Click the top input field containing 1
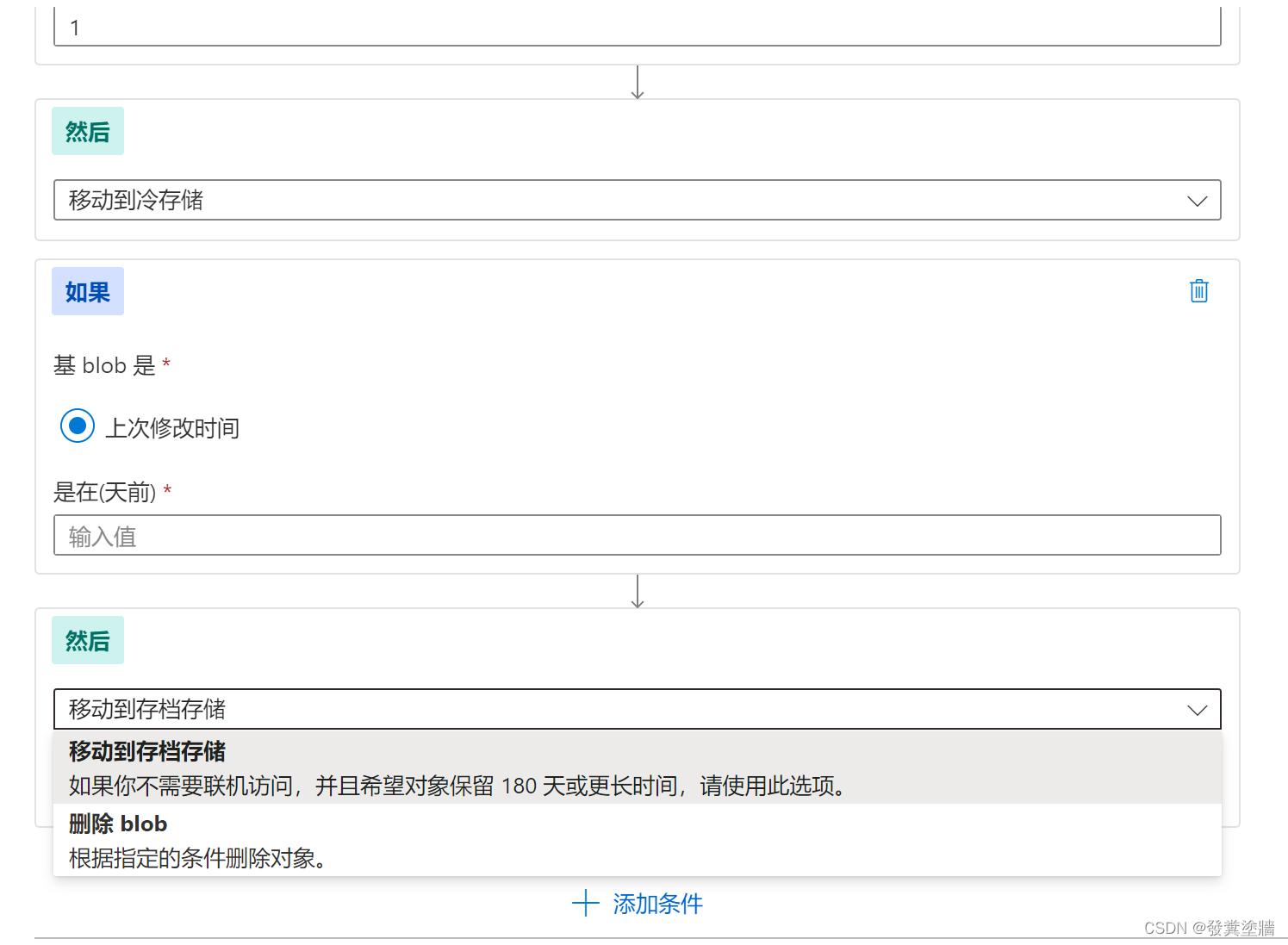The image size is (1288, 945). point(637,27)
